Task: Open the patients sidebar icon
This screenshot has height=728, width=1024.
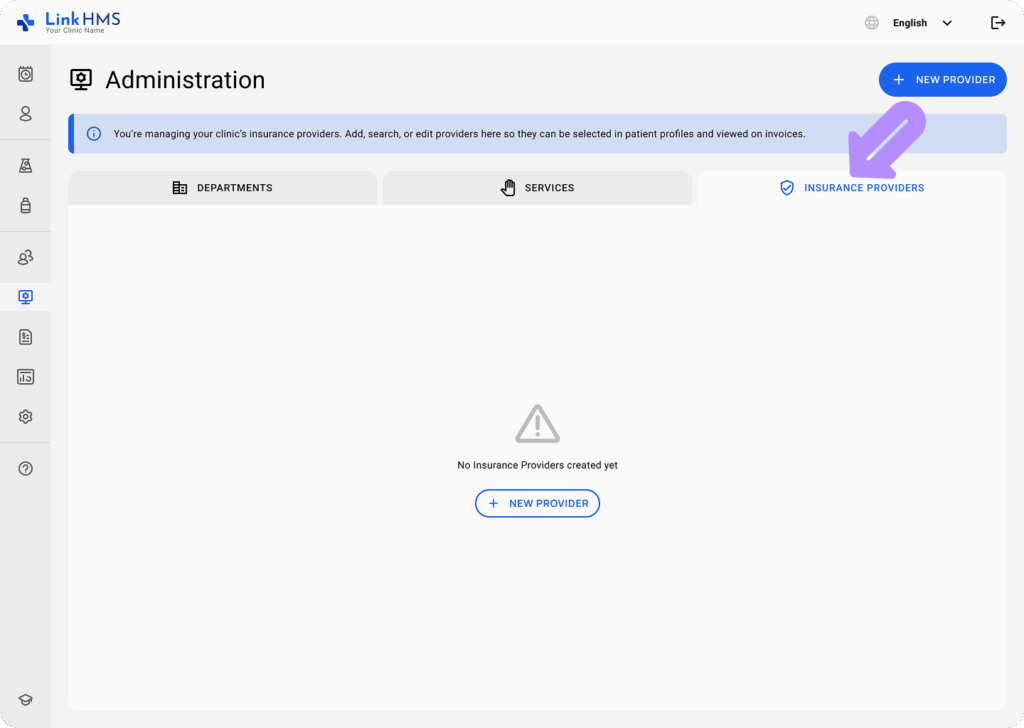Action: click(26, 114)
